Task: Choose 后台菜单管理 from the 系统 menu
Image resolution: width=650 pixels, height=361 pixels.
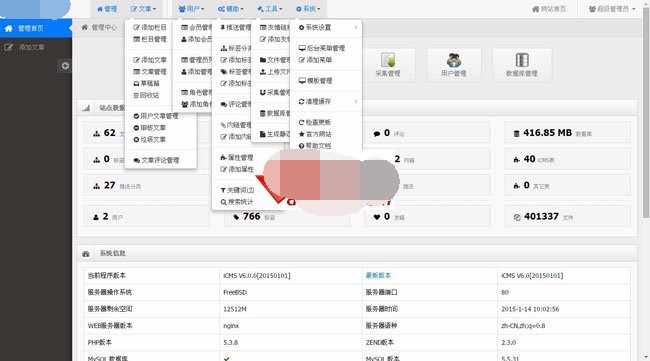Action: (x=322, y=48)
